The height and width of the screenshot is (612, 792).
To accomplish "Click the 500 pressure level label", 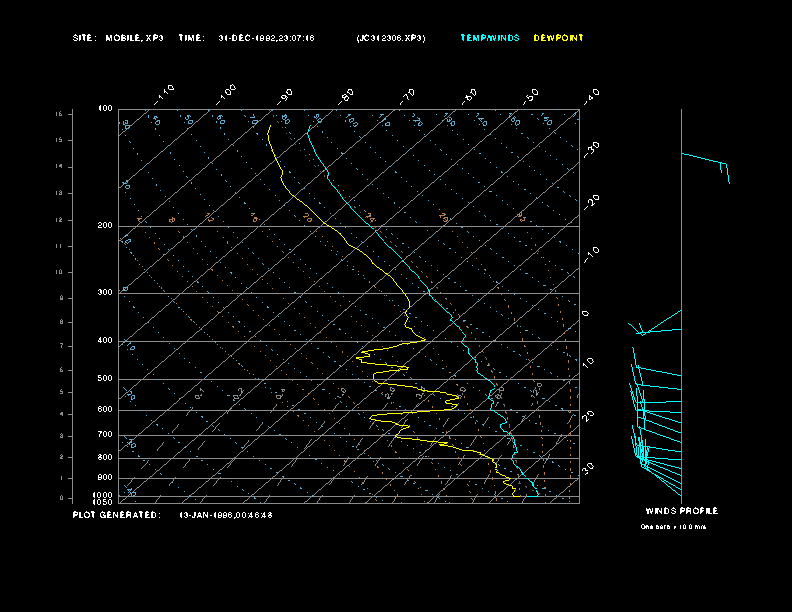I will click(x=105, y=378).
